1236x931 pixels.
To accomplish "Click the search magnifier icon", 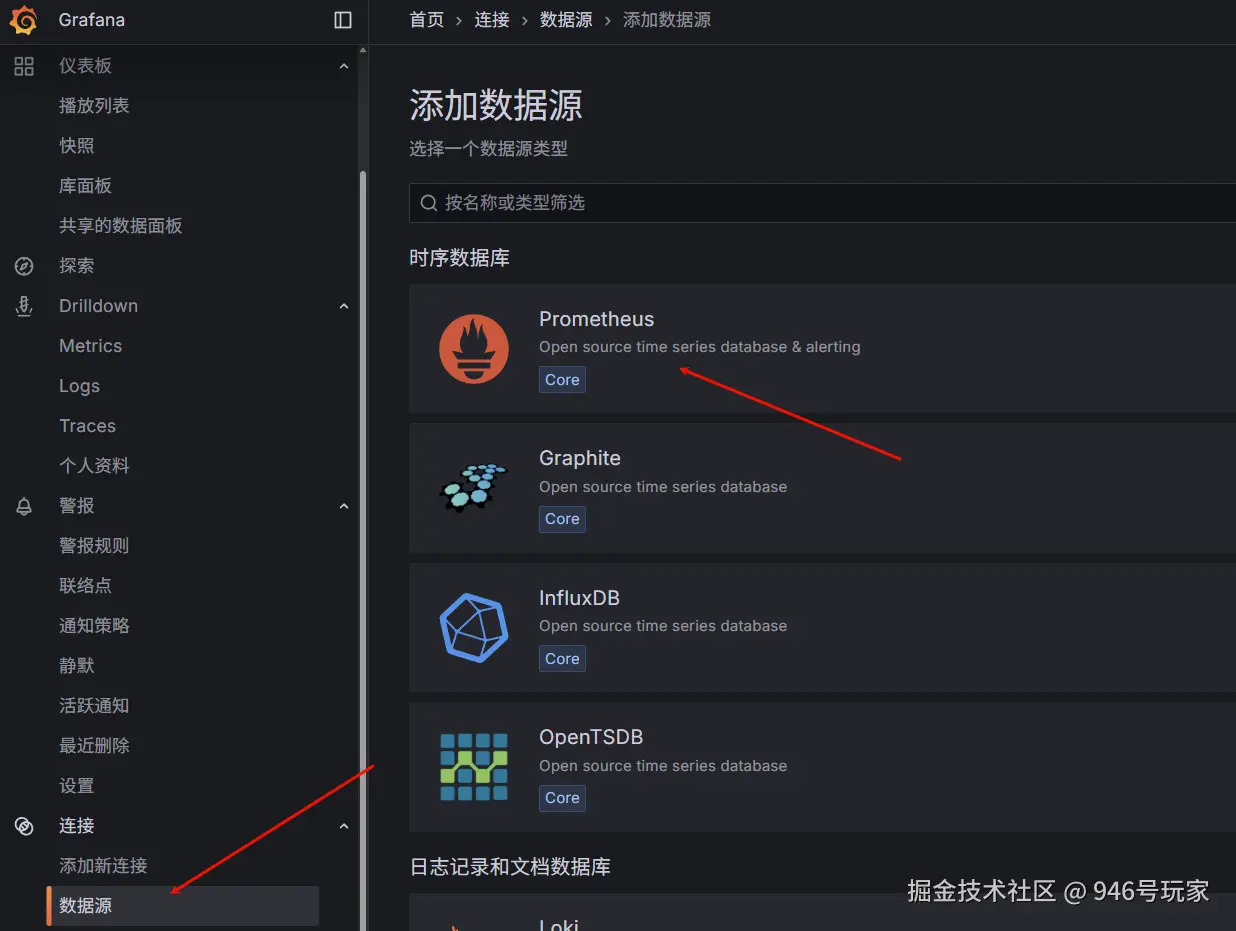I will click(429, 203).
